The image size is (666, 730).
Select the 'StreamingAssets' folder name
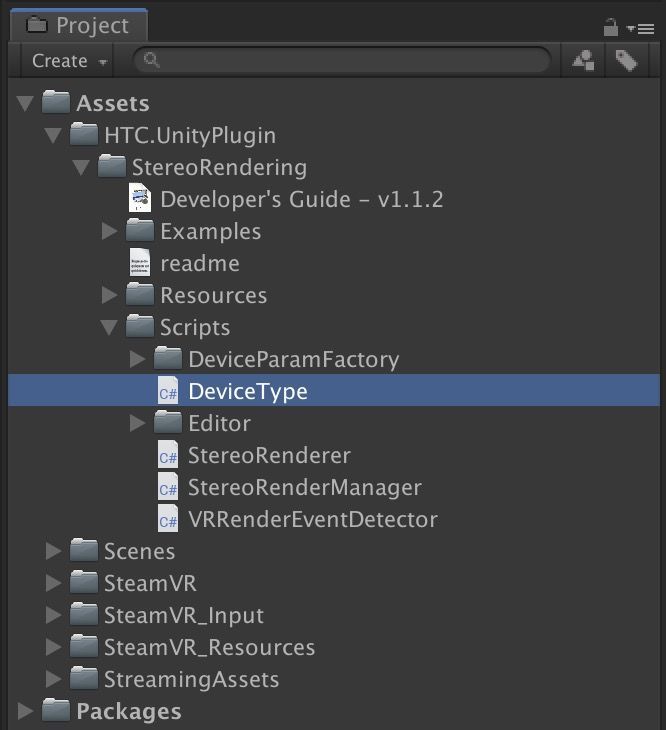(x=192, y=680)
